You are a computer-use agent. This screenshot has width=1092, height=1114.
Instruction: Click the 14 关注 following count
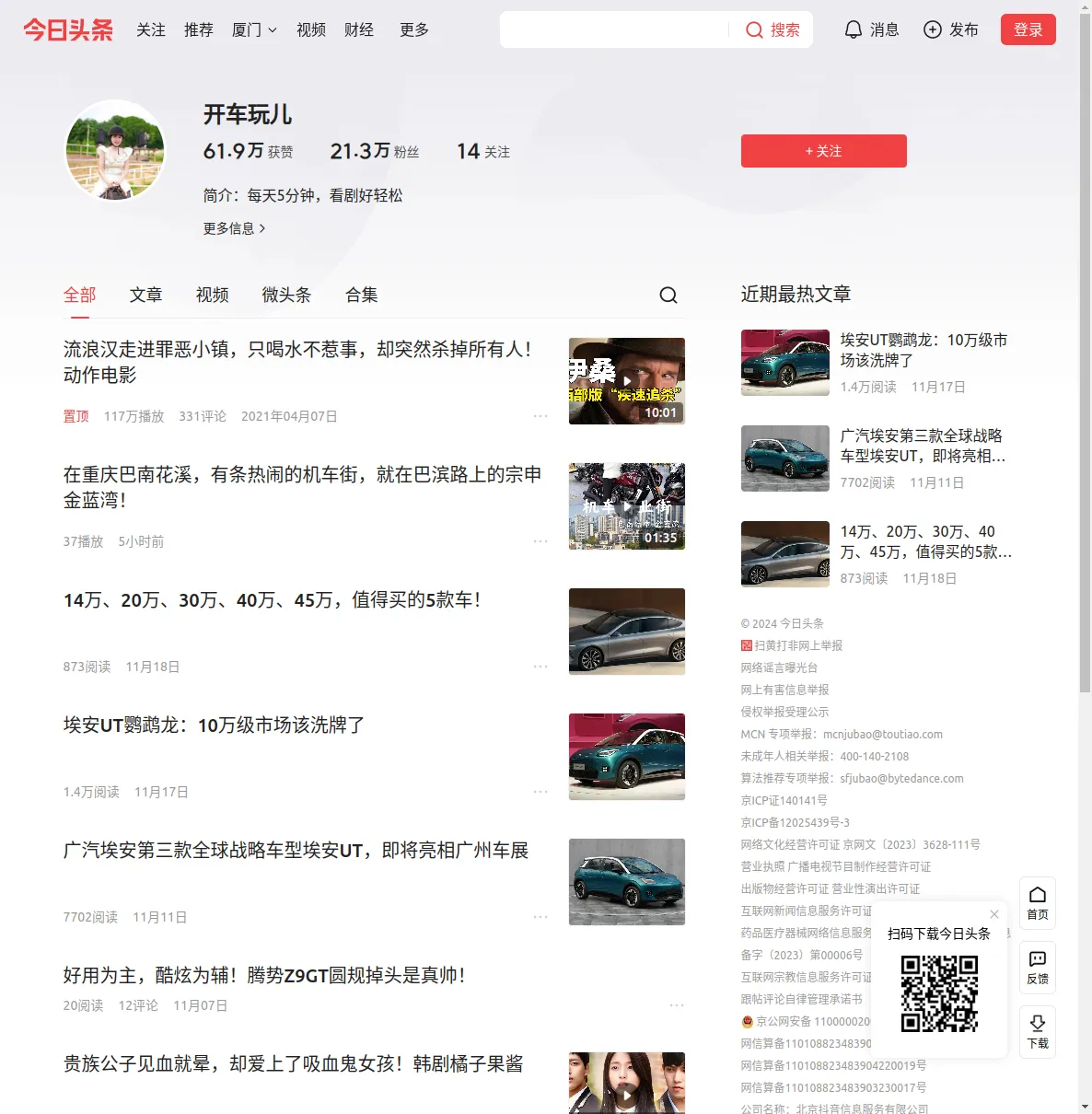click(483, 151)
